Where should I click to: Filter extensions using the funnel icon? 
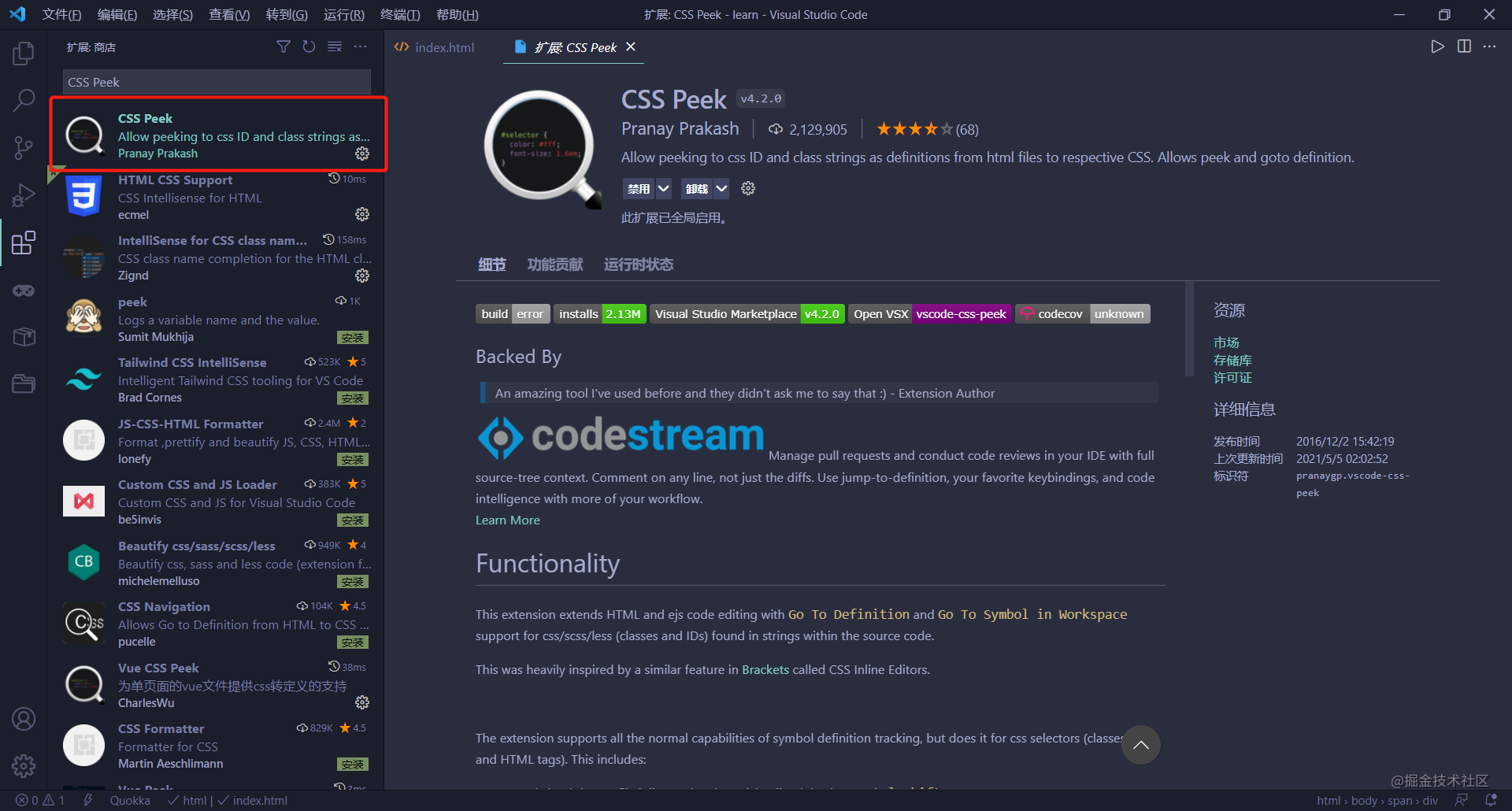(x=283, y=47)
